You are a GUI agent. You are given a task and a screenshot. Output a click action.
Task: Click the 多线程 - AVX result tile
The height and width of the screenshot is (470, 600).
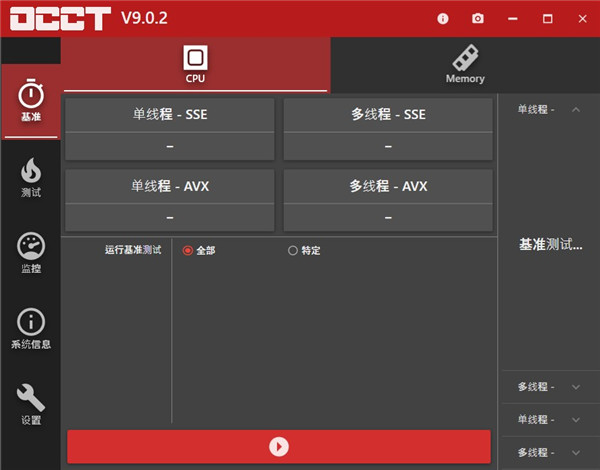pos(388,200)
